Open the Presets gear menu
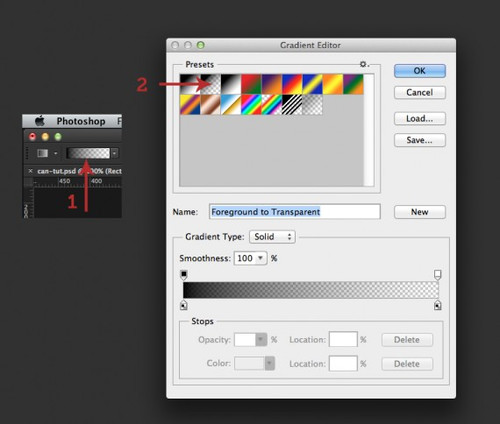Viewport: 500px width, 424px height. [x=364, y=64]
